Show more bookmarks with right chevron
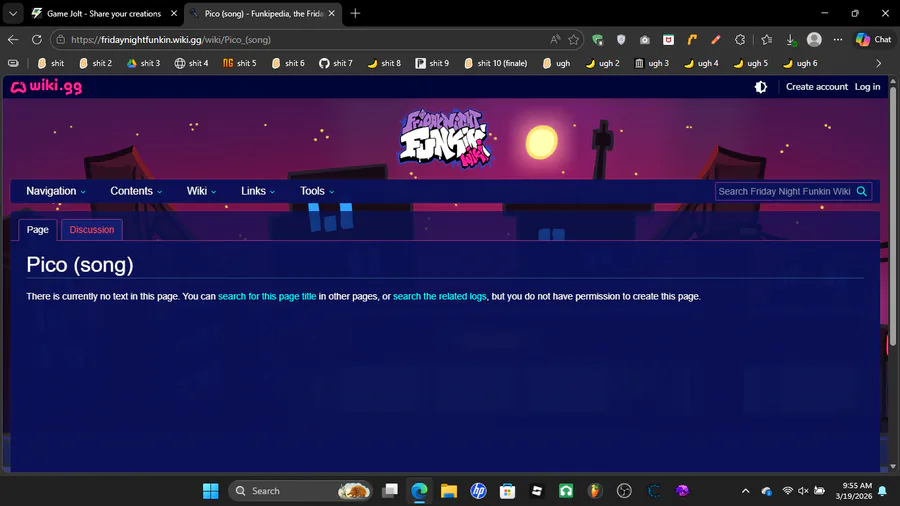900x506 pixels. click(878, 63)
